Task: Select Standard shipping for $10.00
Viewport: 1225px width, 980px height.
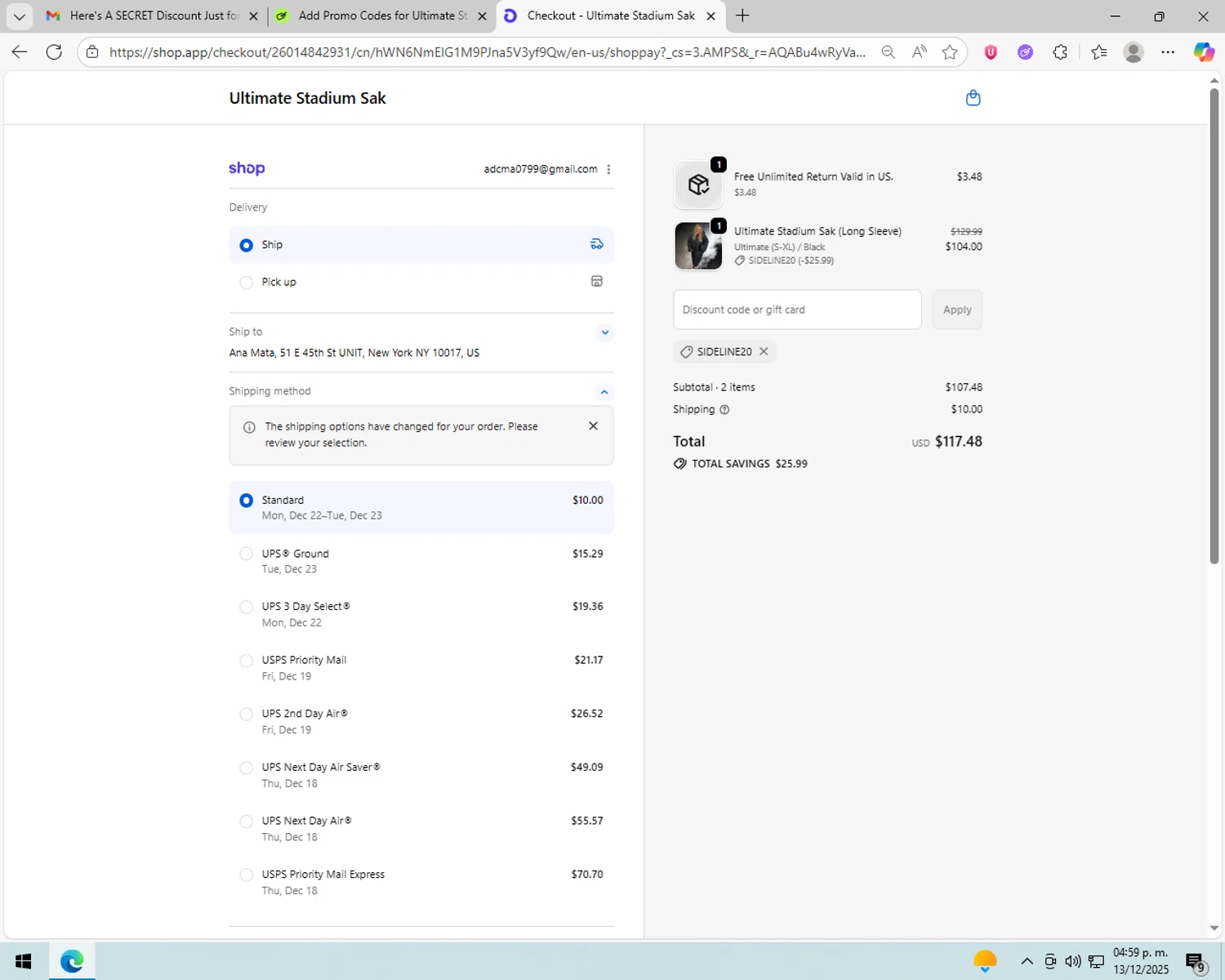Action: 421,507
